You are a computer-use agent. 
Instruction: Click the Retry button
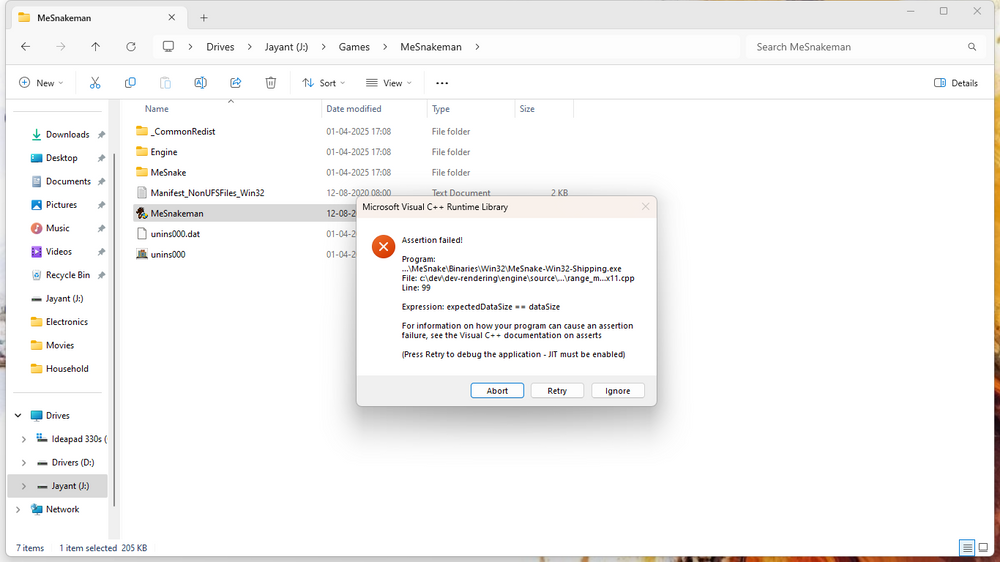(557, 390)
